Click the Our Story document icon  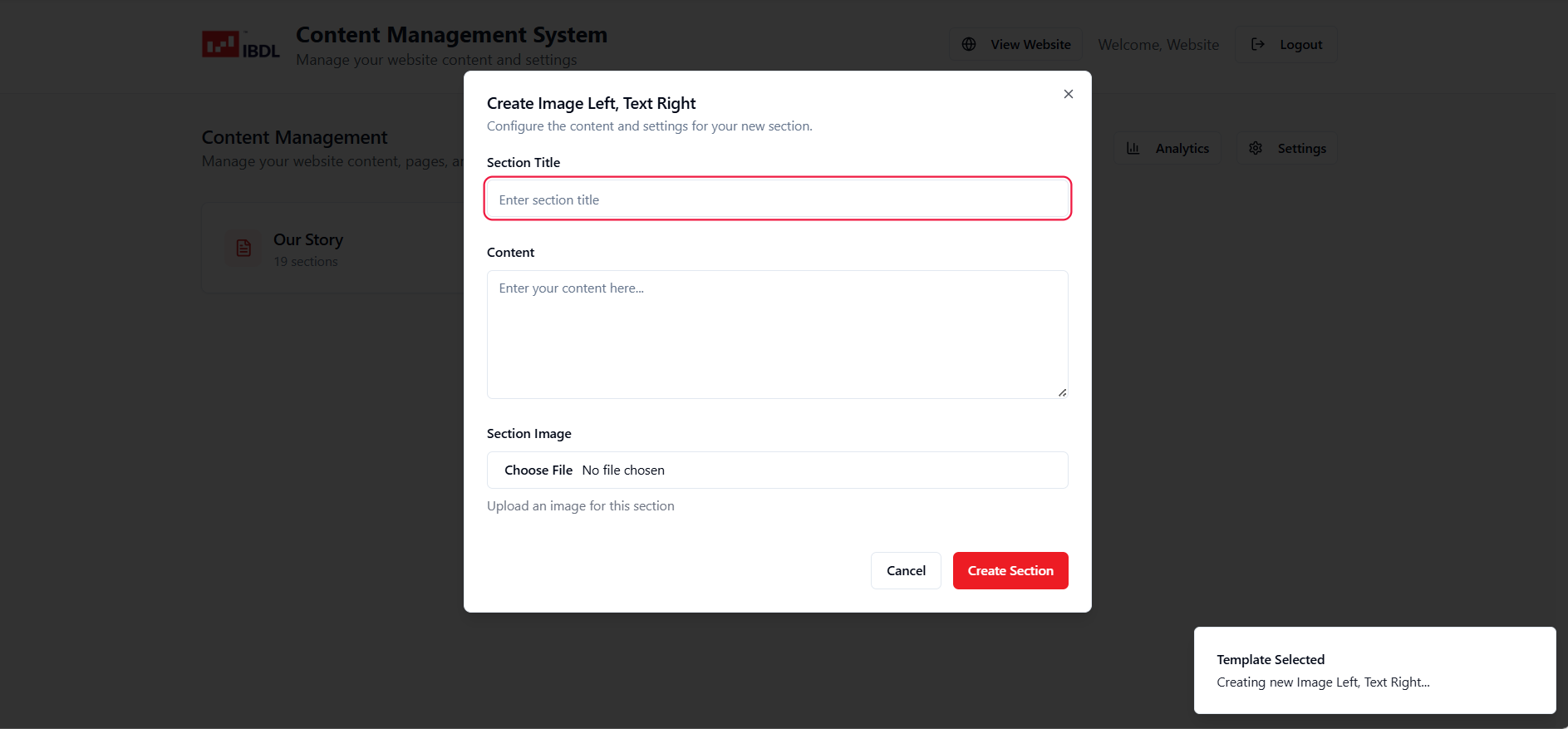[x=243, y=249]
